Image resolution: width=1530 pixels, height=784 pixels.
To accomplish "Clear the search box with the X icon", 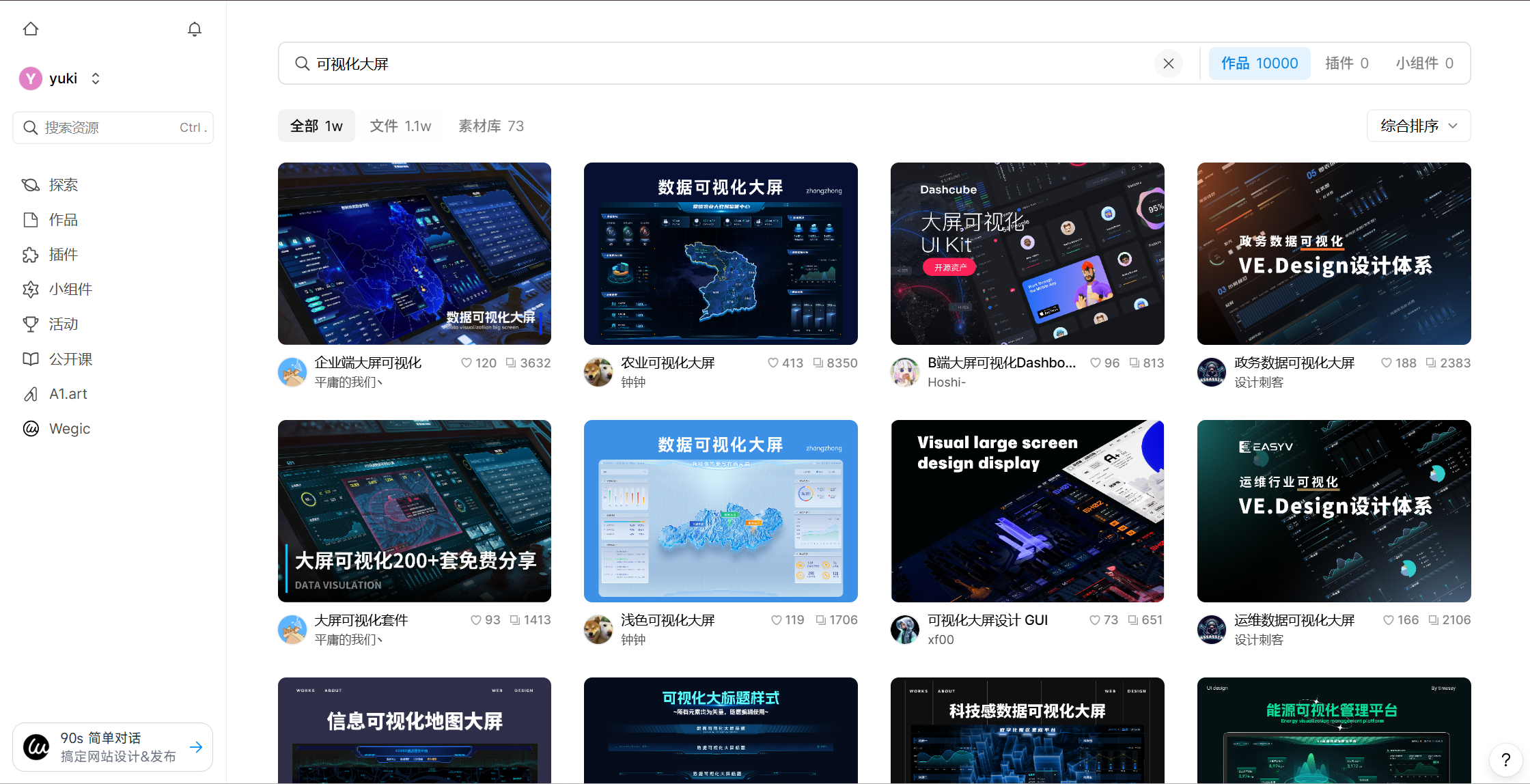I will tap(1168, 63).
